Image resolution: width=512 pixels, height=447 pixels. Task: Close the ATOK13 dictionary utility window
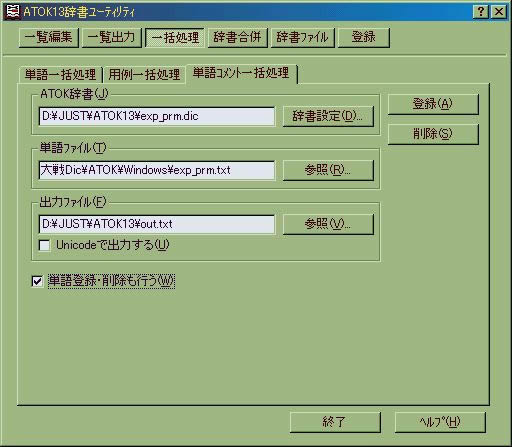click(x=499, y=12)
